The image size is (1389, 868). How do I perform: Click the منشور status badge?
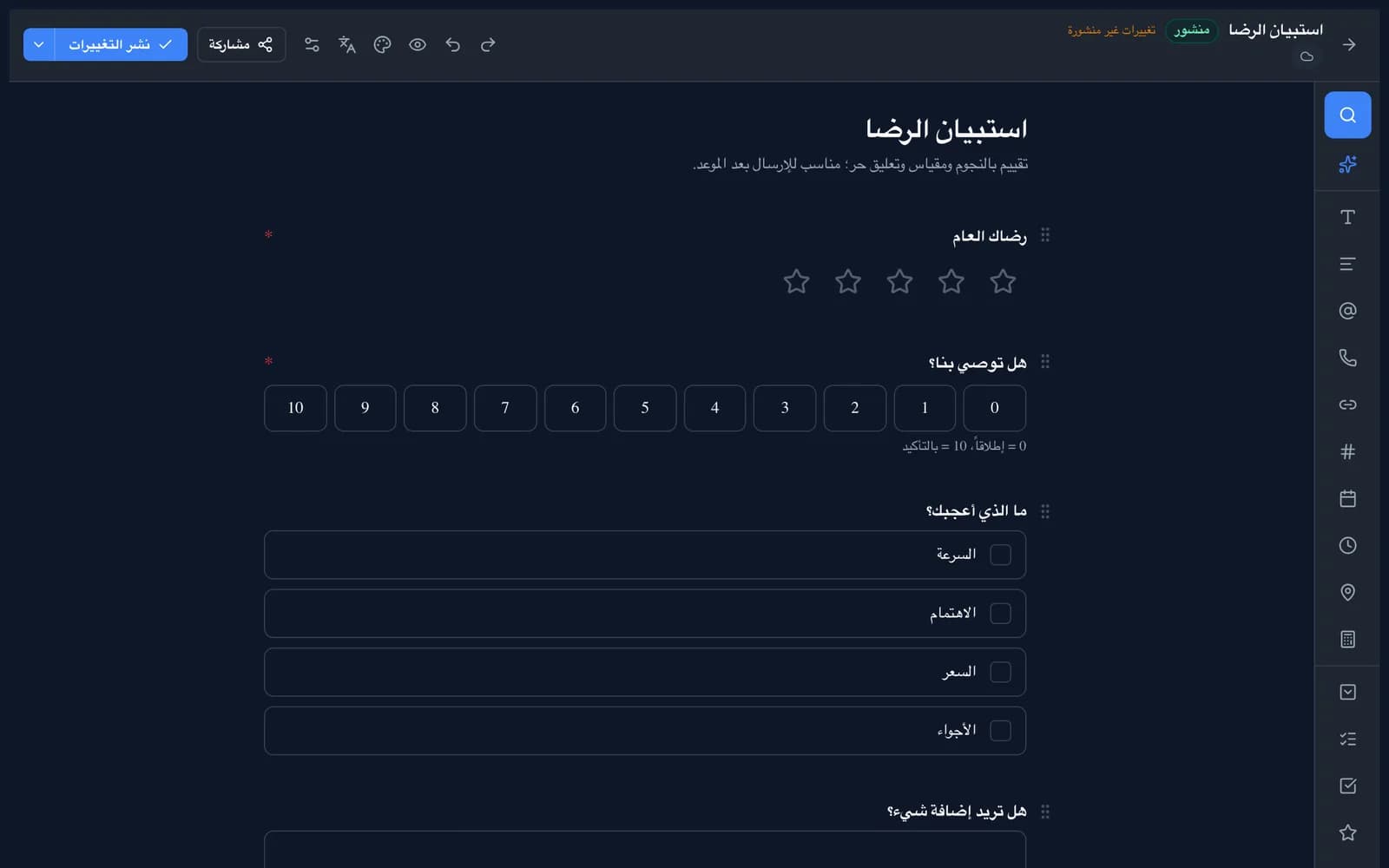pyautogui.click(x=1192, y=30)
